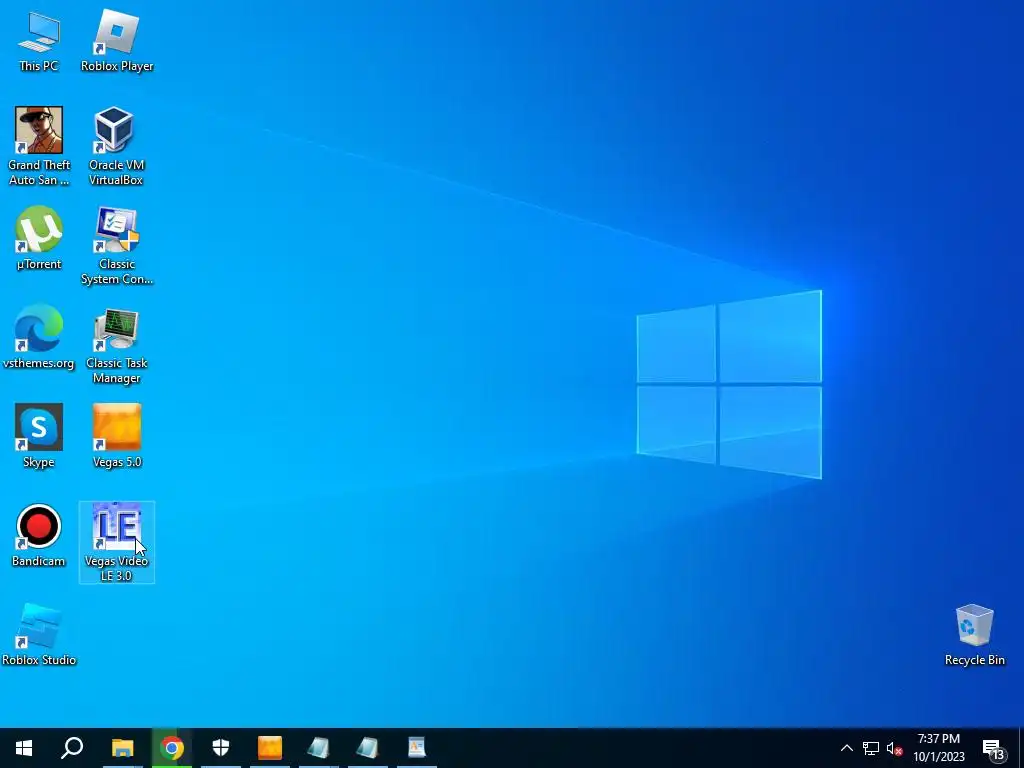Screen dimensions: 1024x768
Task: Open the WordPad-style document taskbar icon
Action: tap(417, 748)
